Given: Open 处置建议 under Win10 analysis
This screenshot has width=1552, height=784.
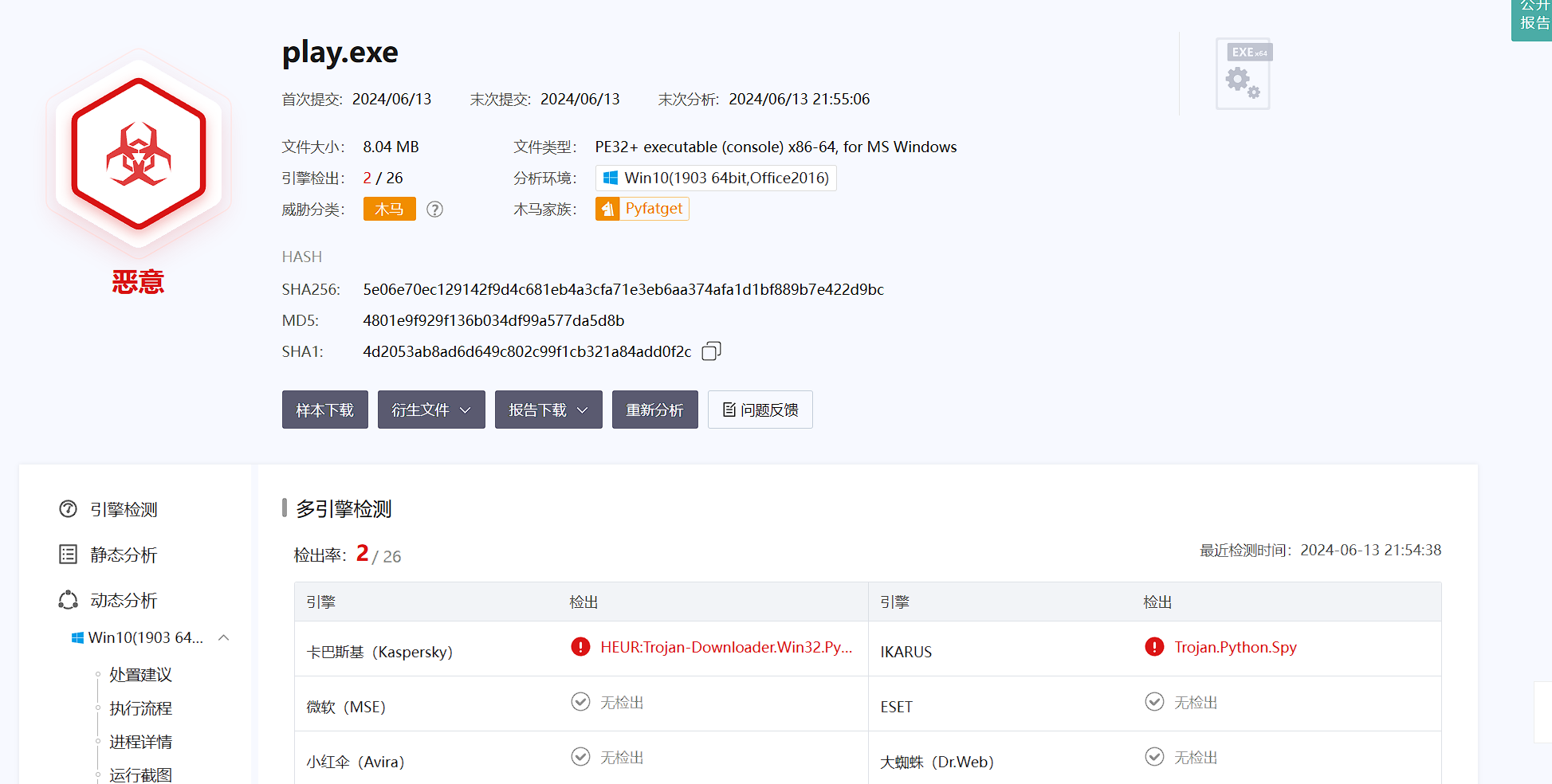Looking at the screenshot, I should [x=140, y=675].
